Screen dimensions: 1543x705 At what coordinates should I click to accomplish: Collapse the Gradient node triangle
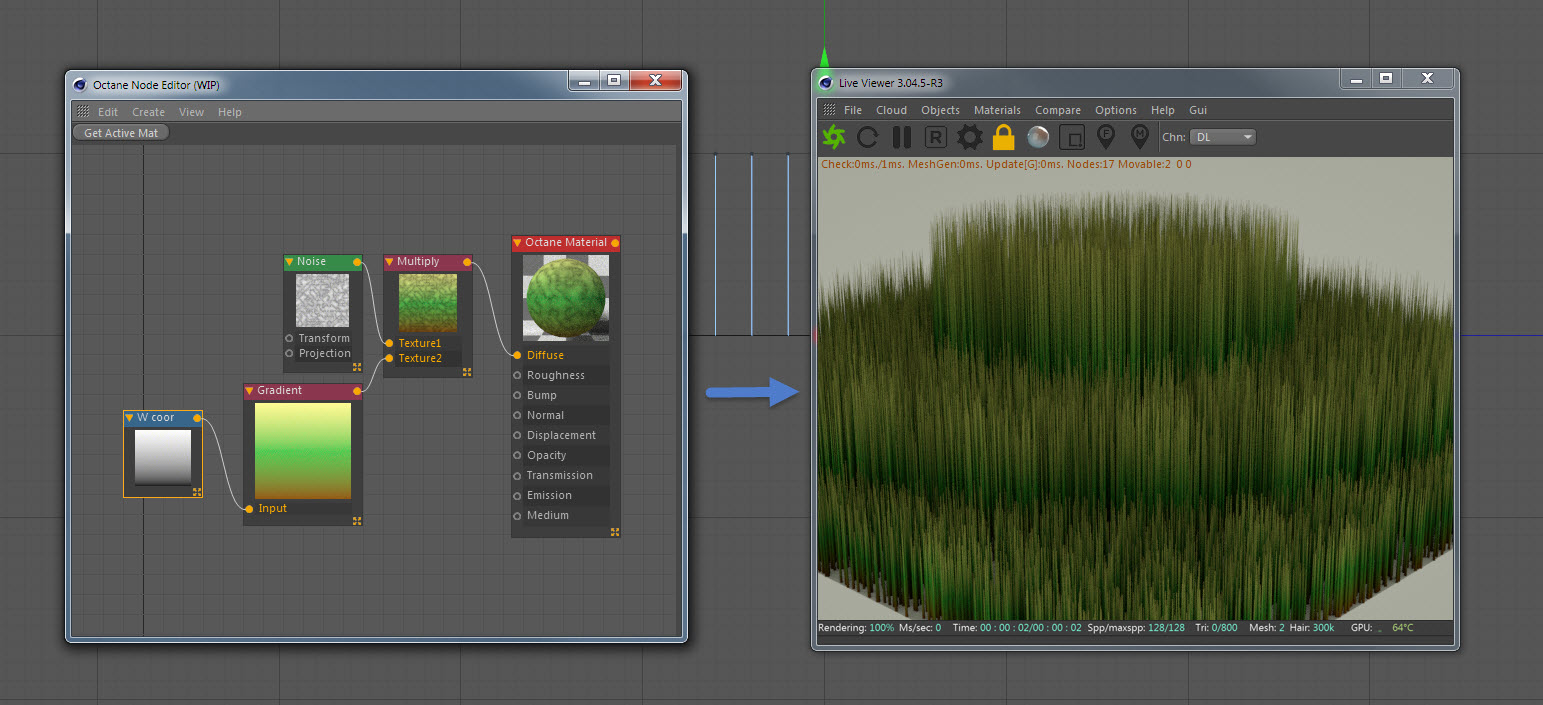[250, 391]
